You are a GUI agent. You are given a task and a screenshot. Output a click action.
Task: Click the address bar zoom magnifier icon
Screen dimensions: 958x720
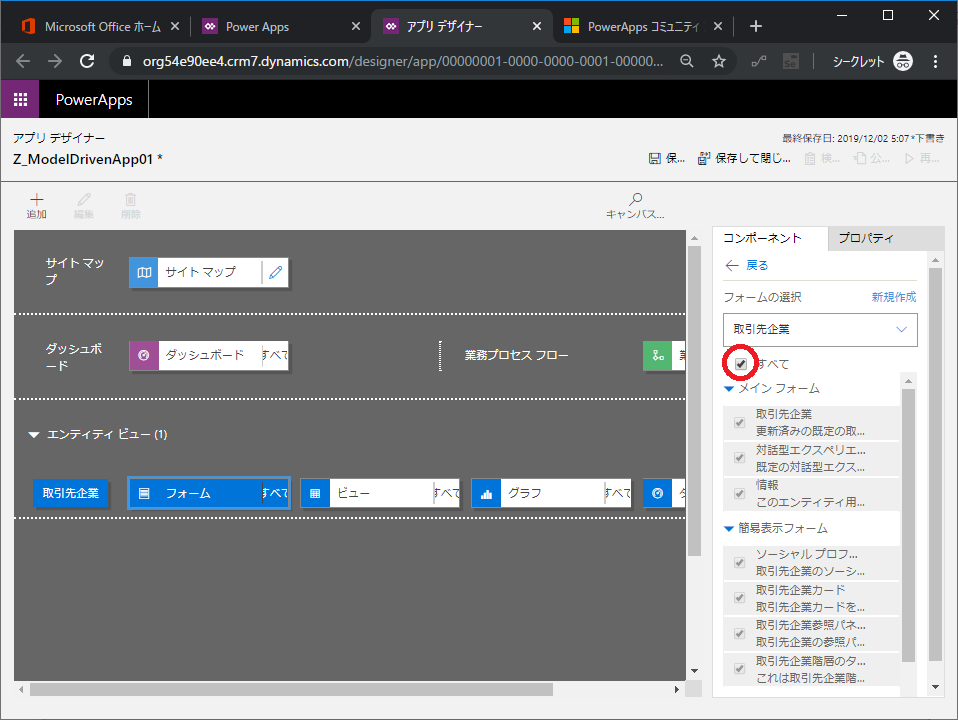click(x=687, y=61)
